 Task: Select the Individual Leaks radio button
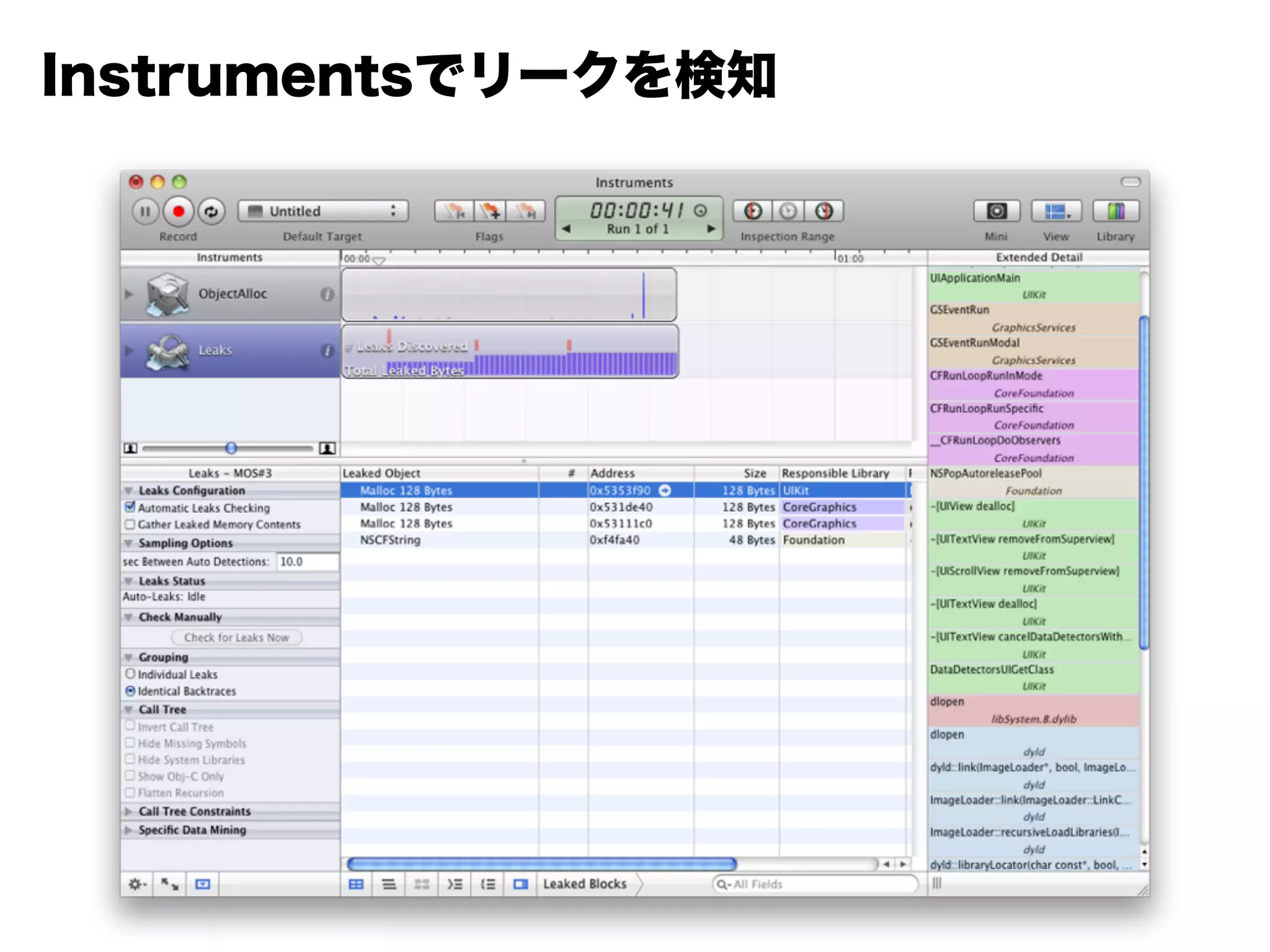pos(130,674)
